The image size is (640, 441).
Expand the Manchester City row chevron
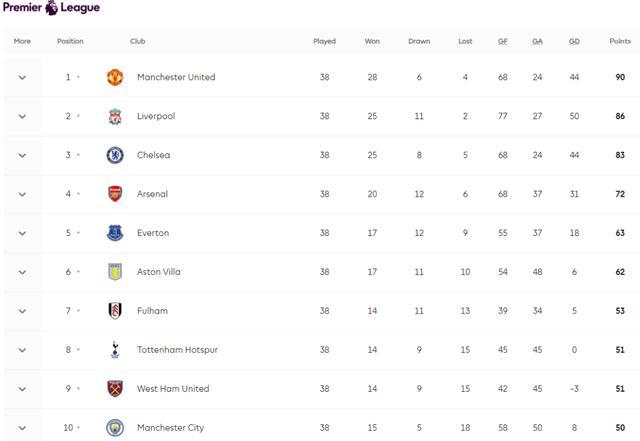click(22, 428)
